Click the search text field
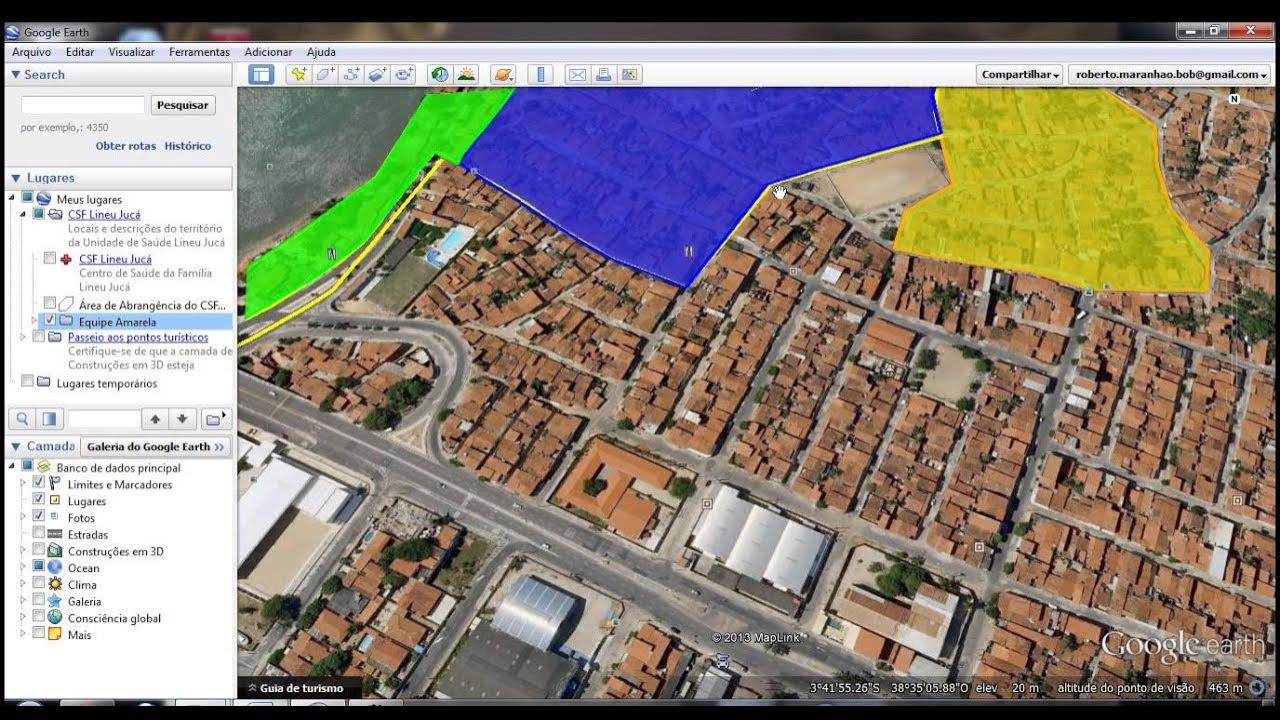The height and width of the screenshot is (720, 1280). 83,105
